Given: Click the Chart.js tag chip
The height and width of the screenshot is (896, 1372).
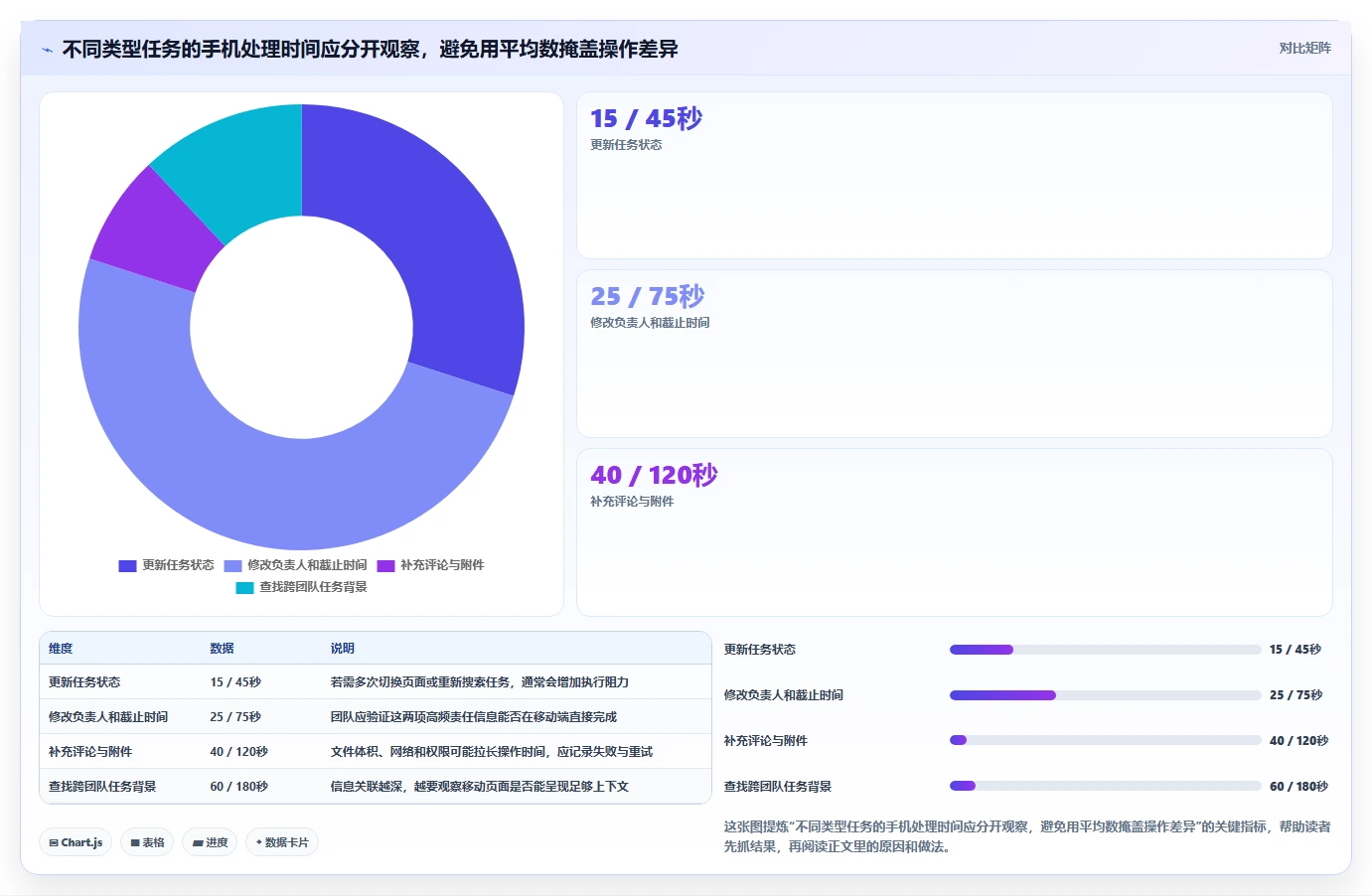Looking at the screenshot, I should [76, 842].
